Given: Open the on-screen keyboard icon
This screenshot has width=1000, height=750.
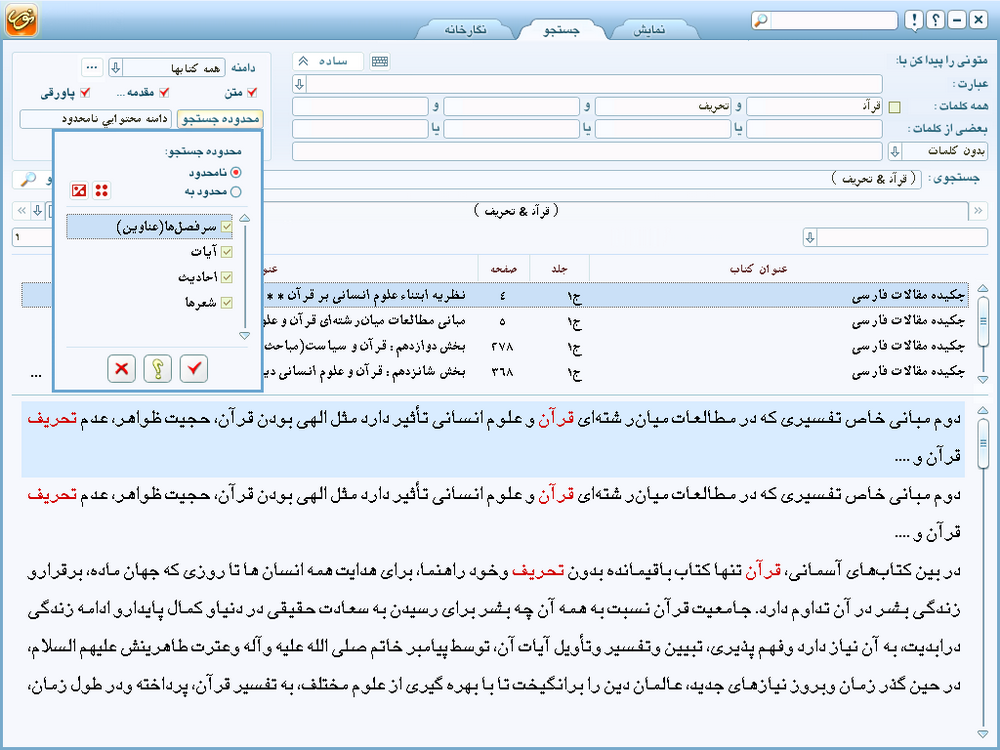Looking at the screenshot, I should [x=380, y=61].
